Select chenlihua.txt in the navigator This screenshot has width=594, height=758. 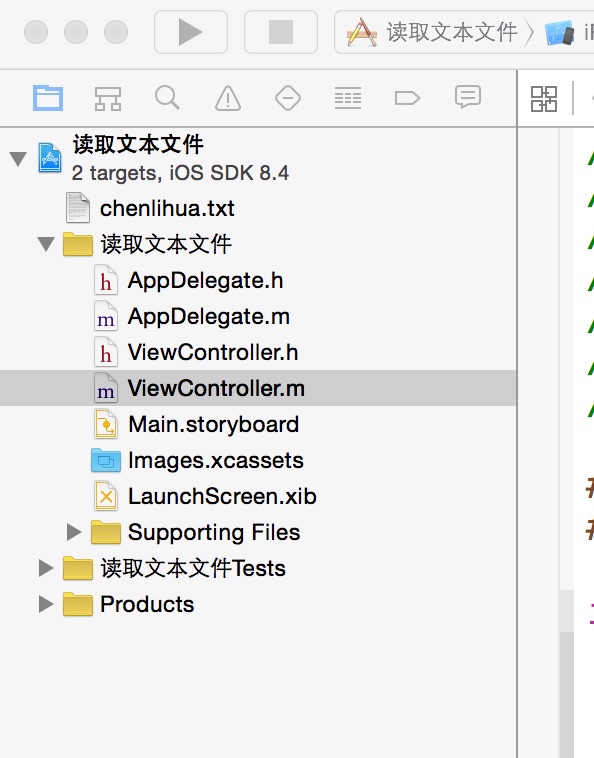(x=167, y=208)
